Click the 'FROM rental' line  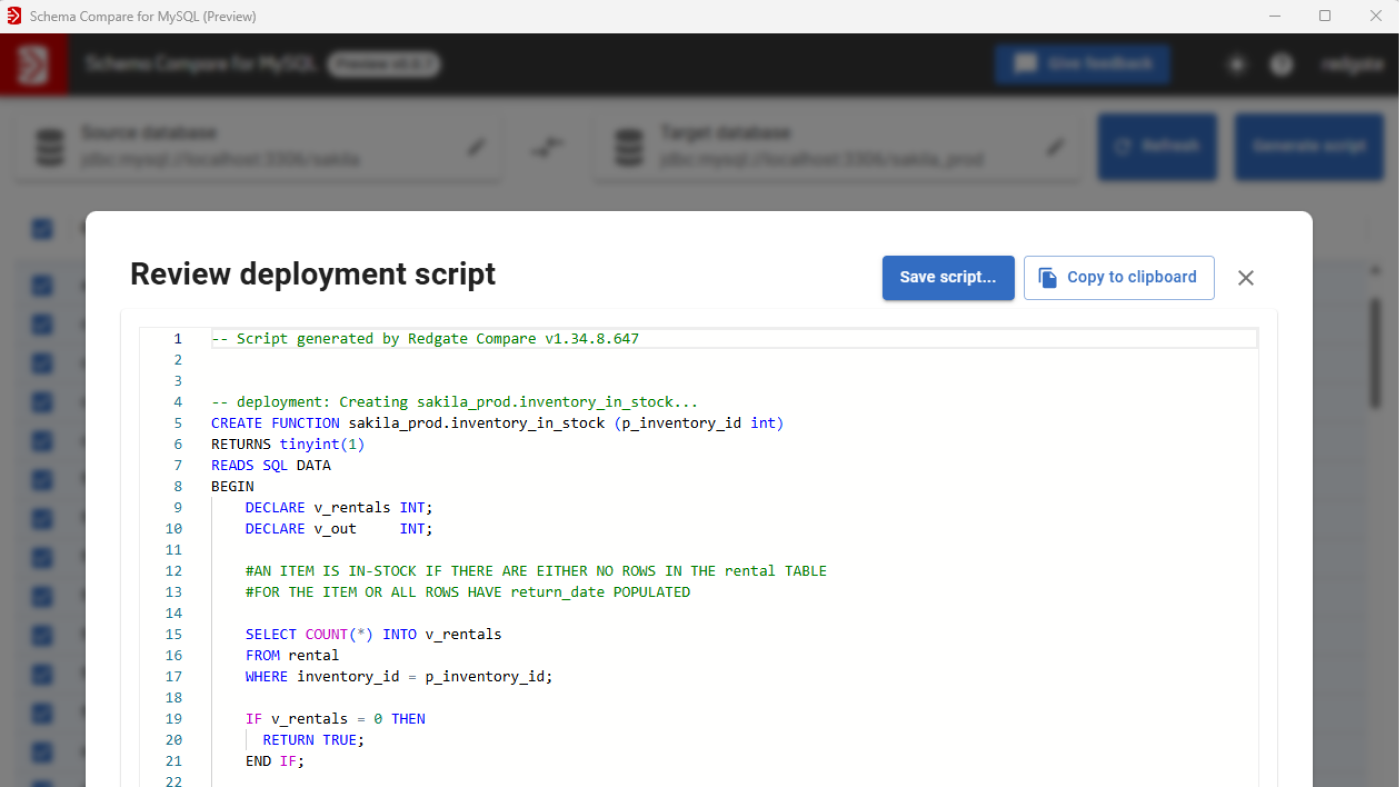pyautogui.click(x=292, y=655)
